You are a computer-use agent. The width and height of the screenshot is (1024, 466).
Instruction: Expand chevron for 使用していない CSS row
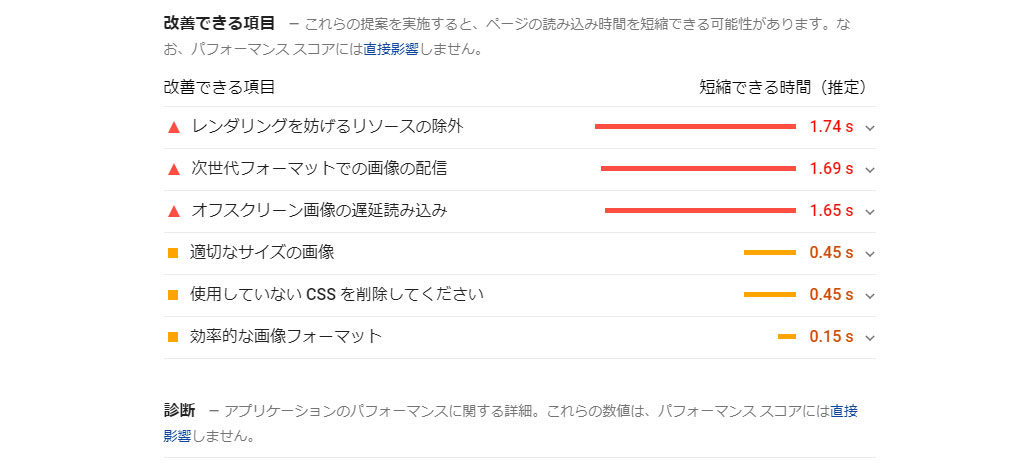(x=870, y=296)
